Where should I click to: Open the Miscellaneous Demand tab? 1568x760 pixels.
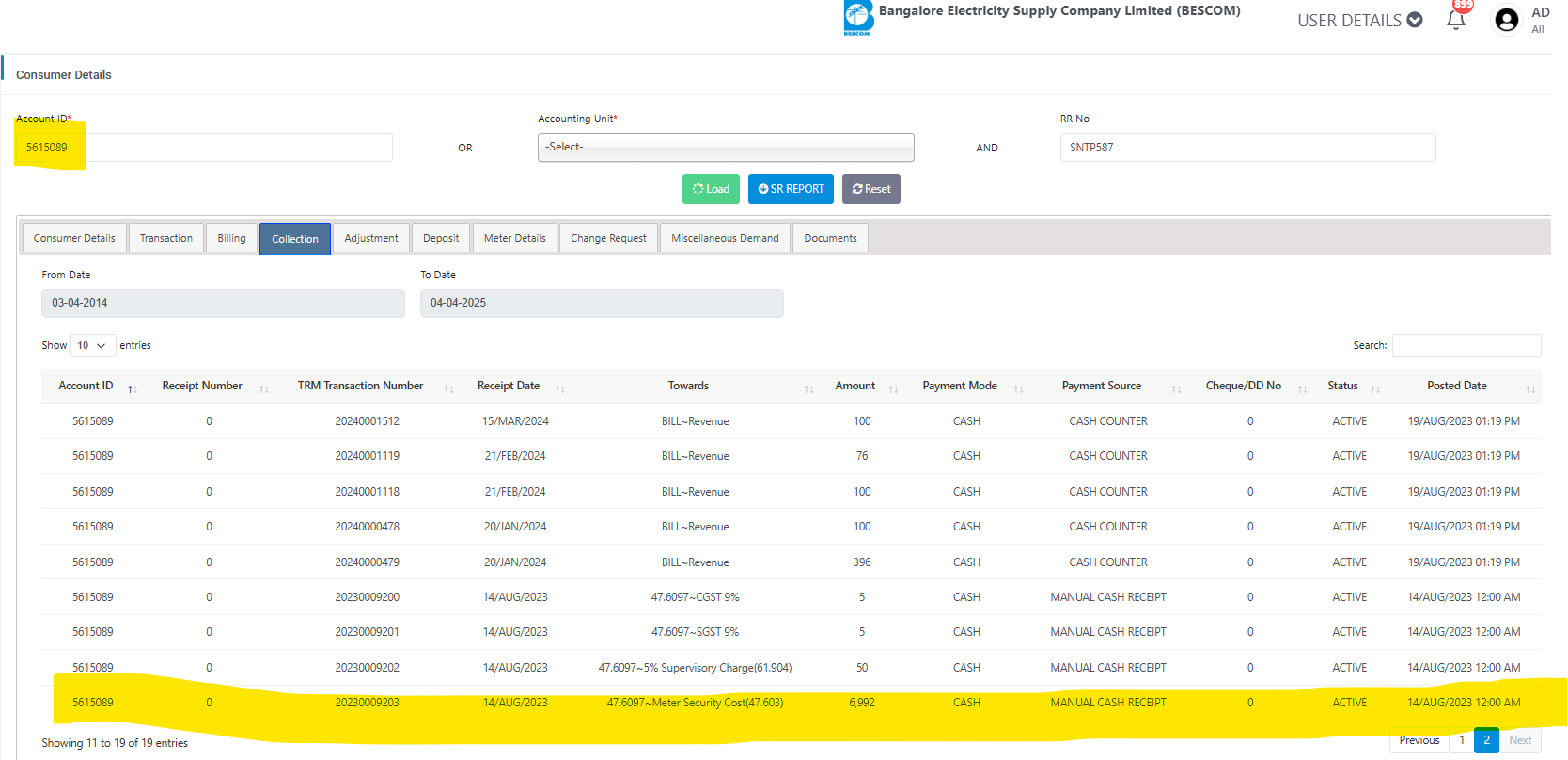pos(725,238)
